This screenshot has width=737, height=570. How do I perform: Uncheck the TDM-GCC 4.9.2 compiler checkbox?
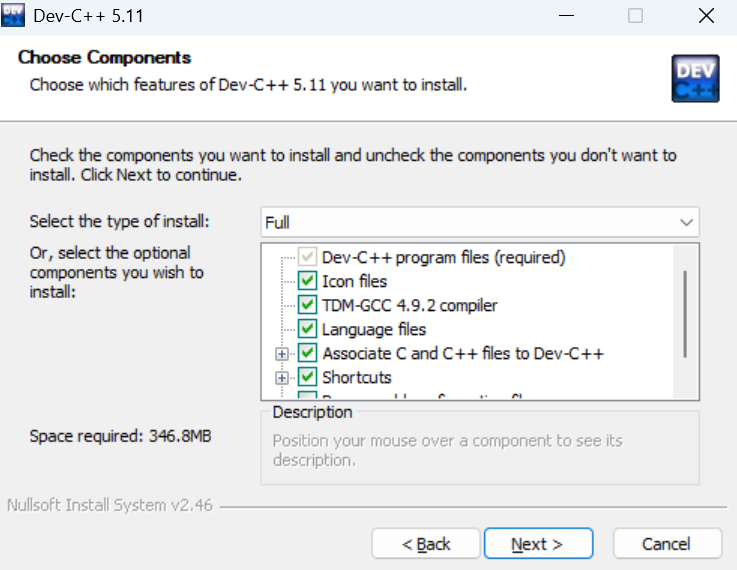307,305
